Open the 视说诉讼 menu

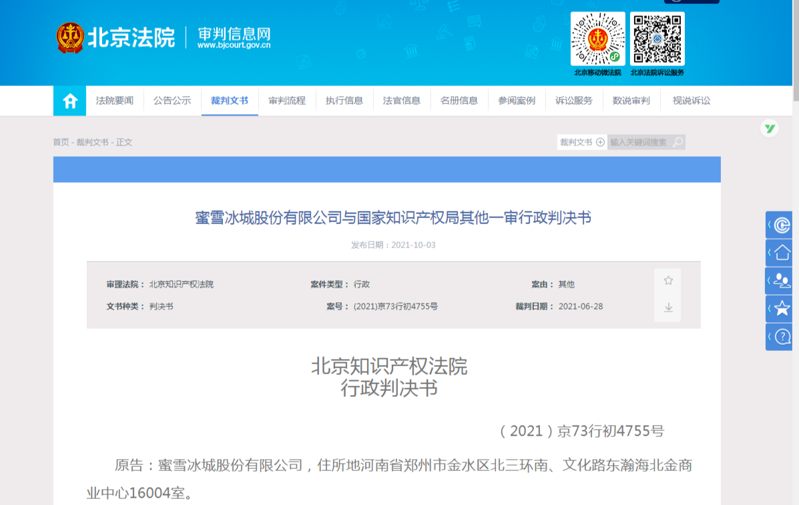click(x=691, y=101)
